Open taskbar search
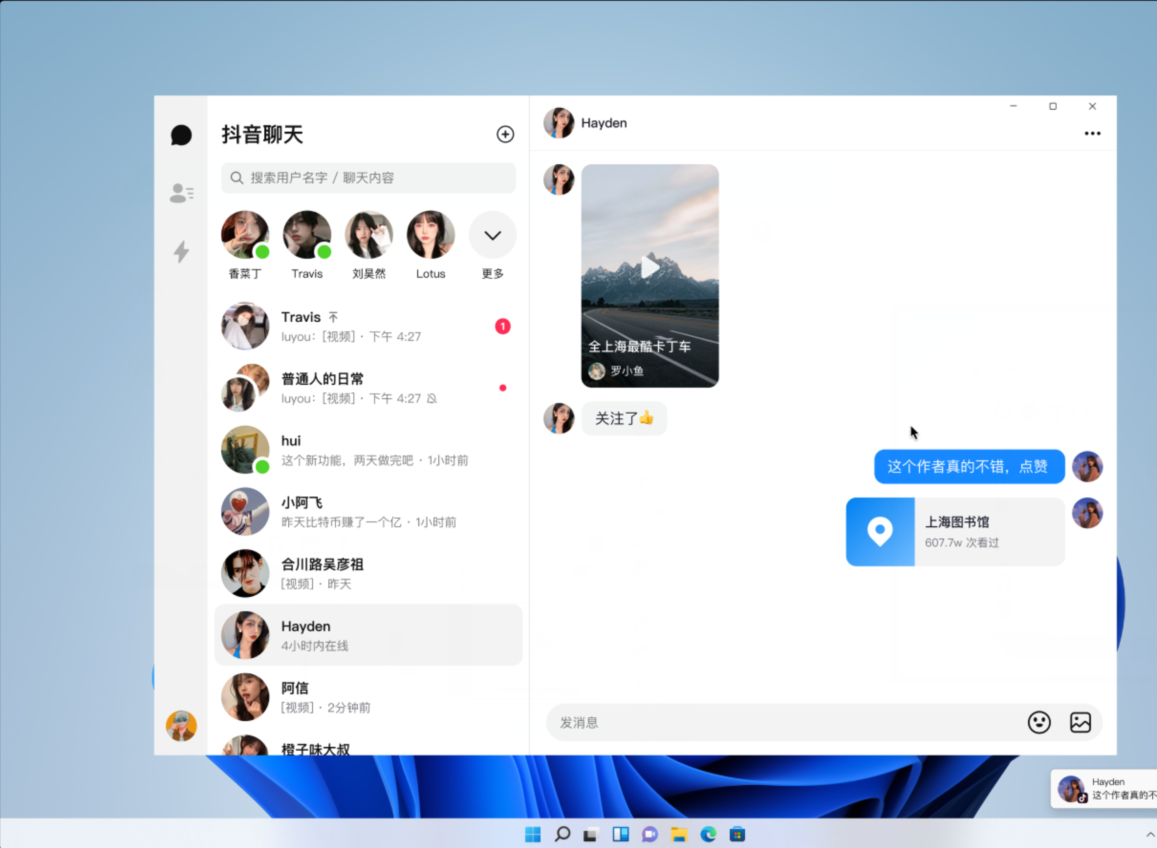Screen dimensions: 1157x848 pos(562,834)
